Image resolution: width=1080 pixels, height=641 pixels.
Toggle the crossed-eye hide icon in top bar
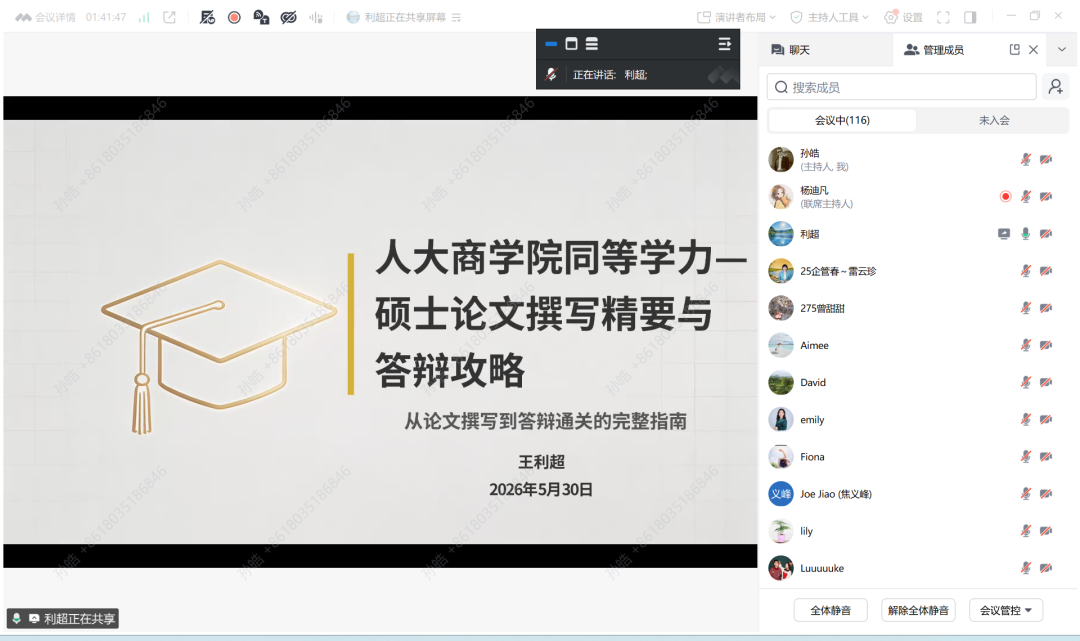pyautogui.click(x=289, y=17)
